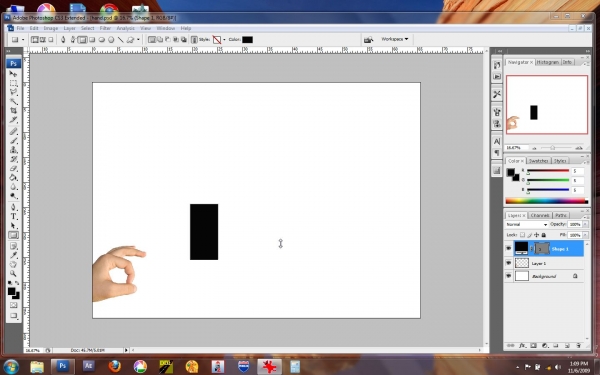Click the create new layer icon
The width and height of the screenshot is (600, 375).
point(567,346)
